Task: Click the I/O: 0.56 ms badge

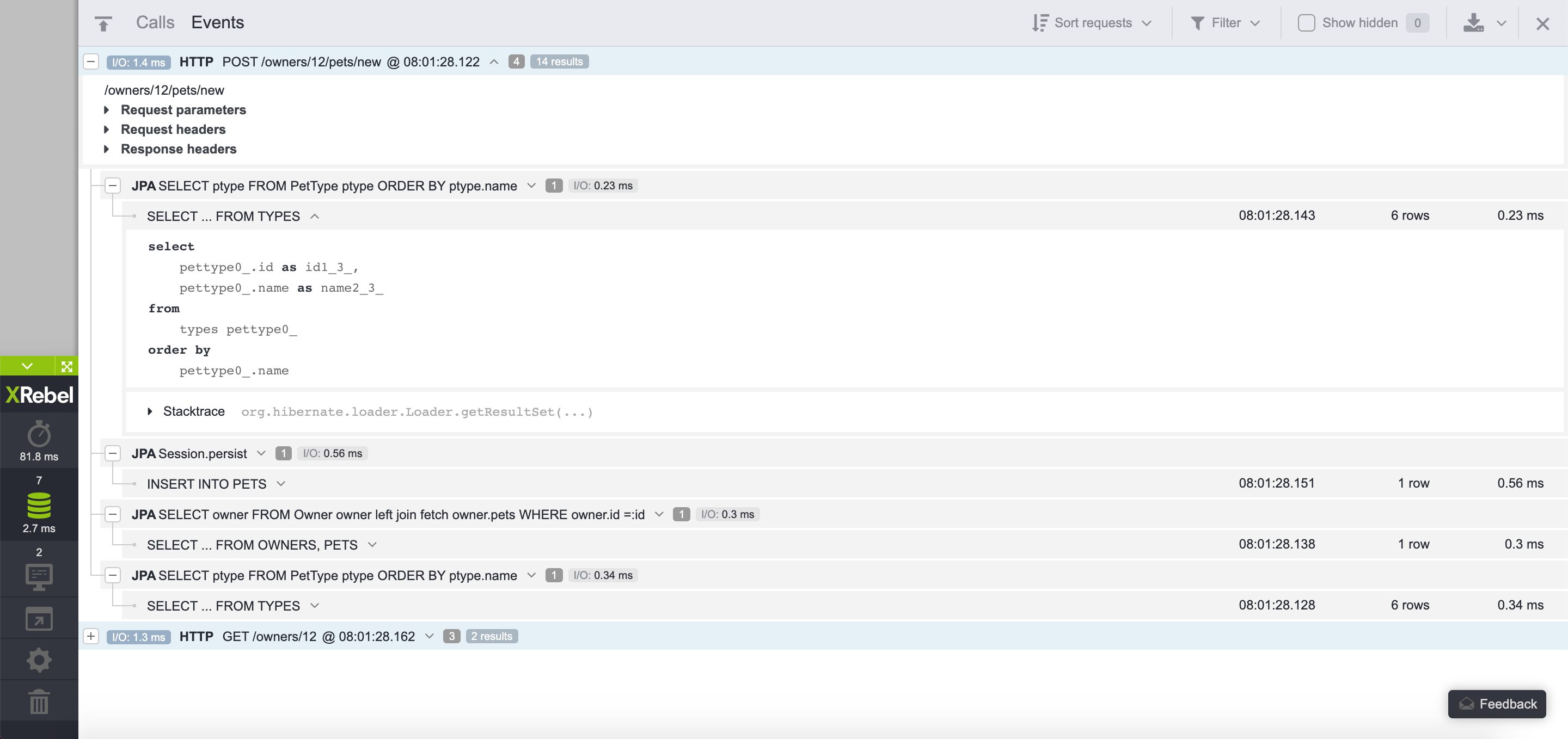Action: (332, 453)
